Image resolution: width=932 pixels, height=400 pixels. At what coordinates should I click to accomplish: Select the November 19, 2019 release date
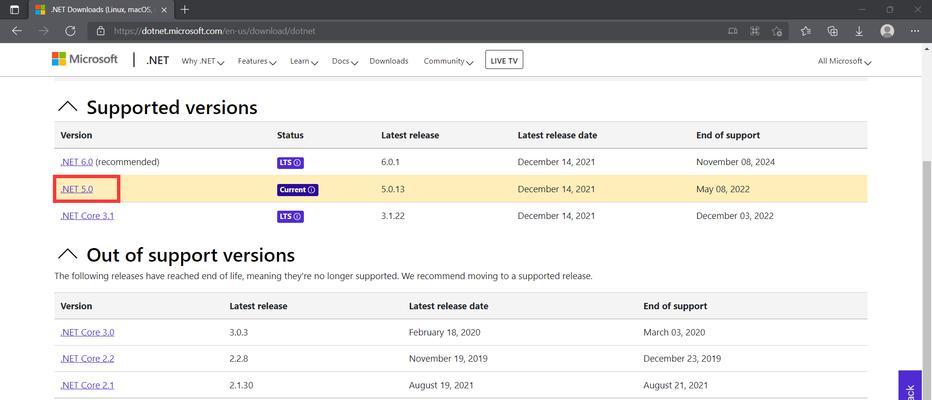(x=446, y=359)
